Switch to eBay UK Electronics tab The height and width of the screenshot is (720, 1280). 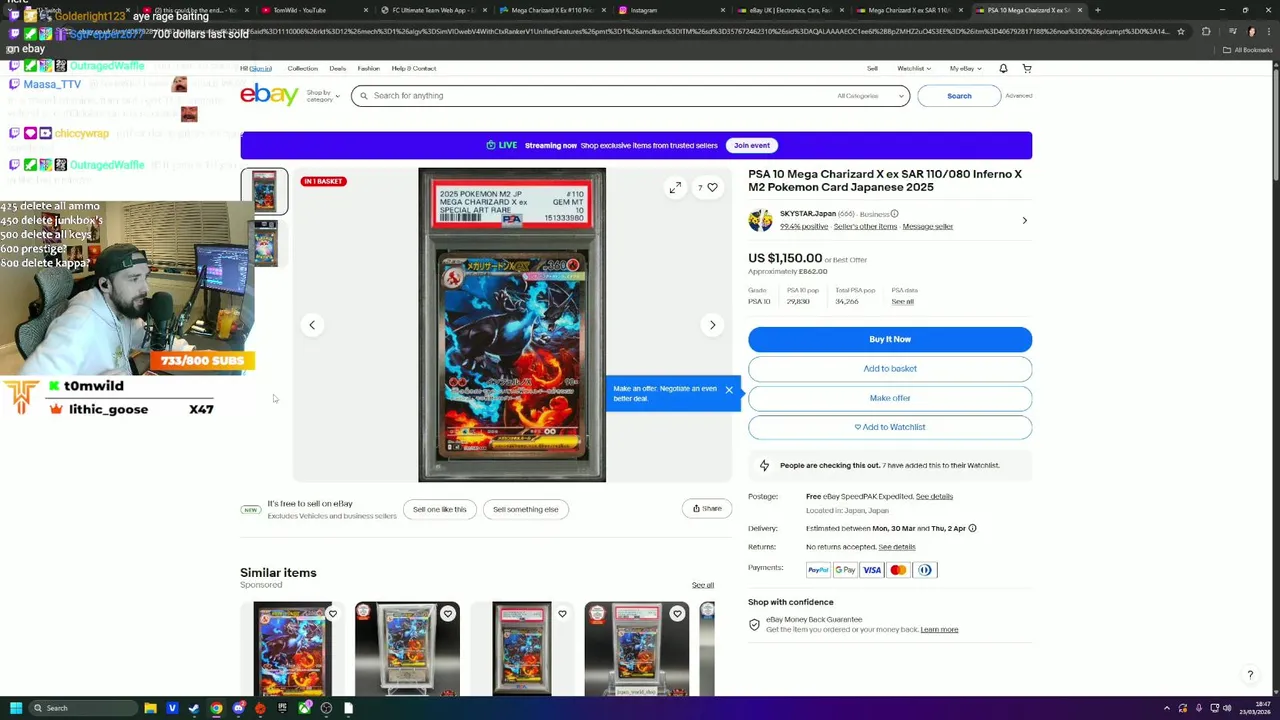point(790,10)
